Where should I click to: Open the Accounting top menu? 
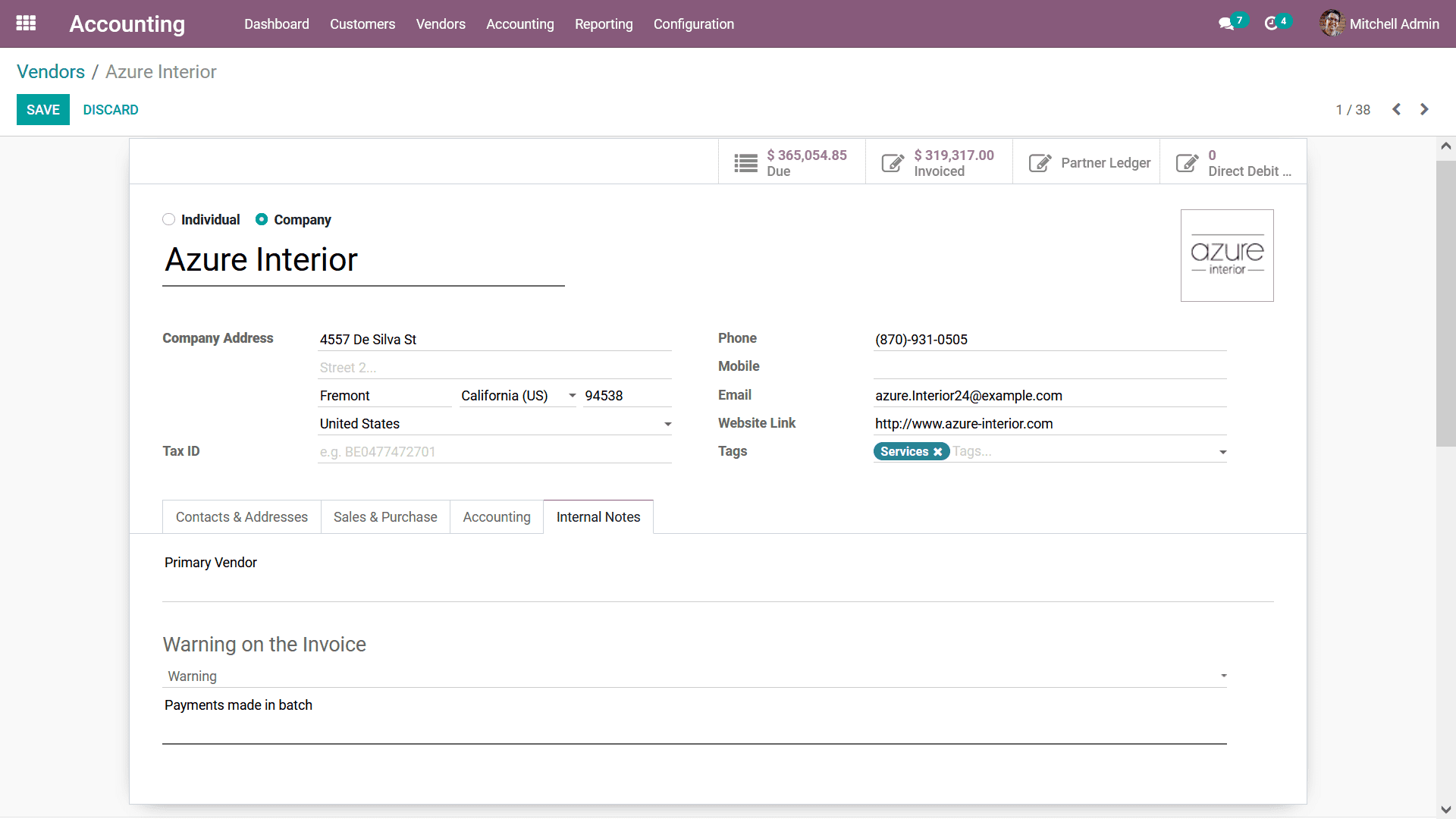(520, 24)
